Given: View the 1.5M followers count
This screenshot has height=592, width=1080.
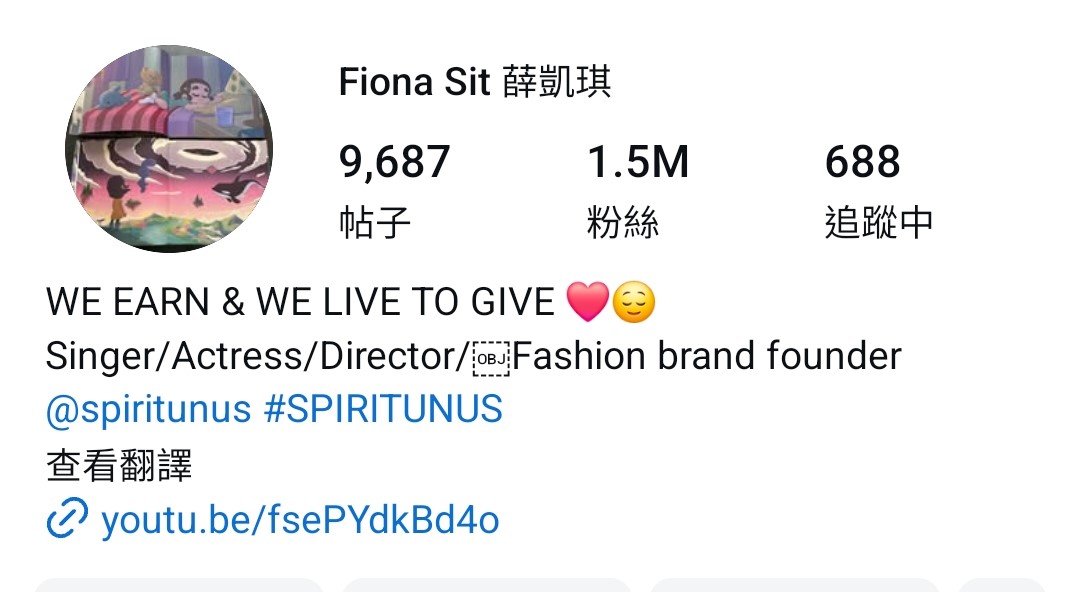Looking at the screenshot, I should pyautogui.click(x=638, y=162).
